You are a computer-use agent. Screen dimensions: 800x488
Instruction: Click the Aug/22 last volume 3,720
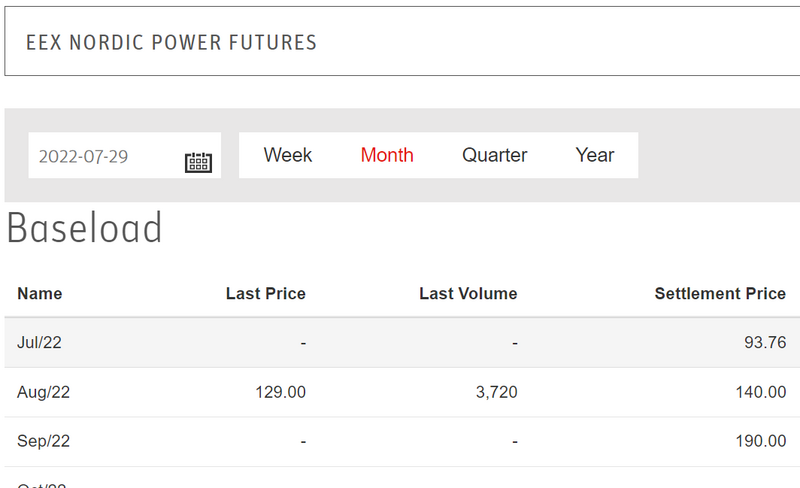[x=496, y=392]
